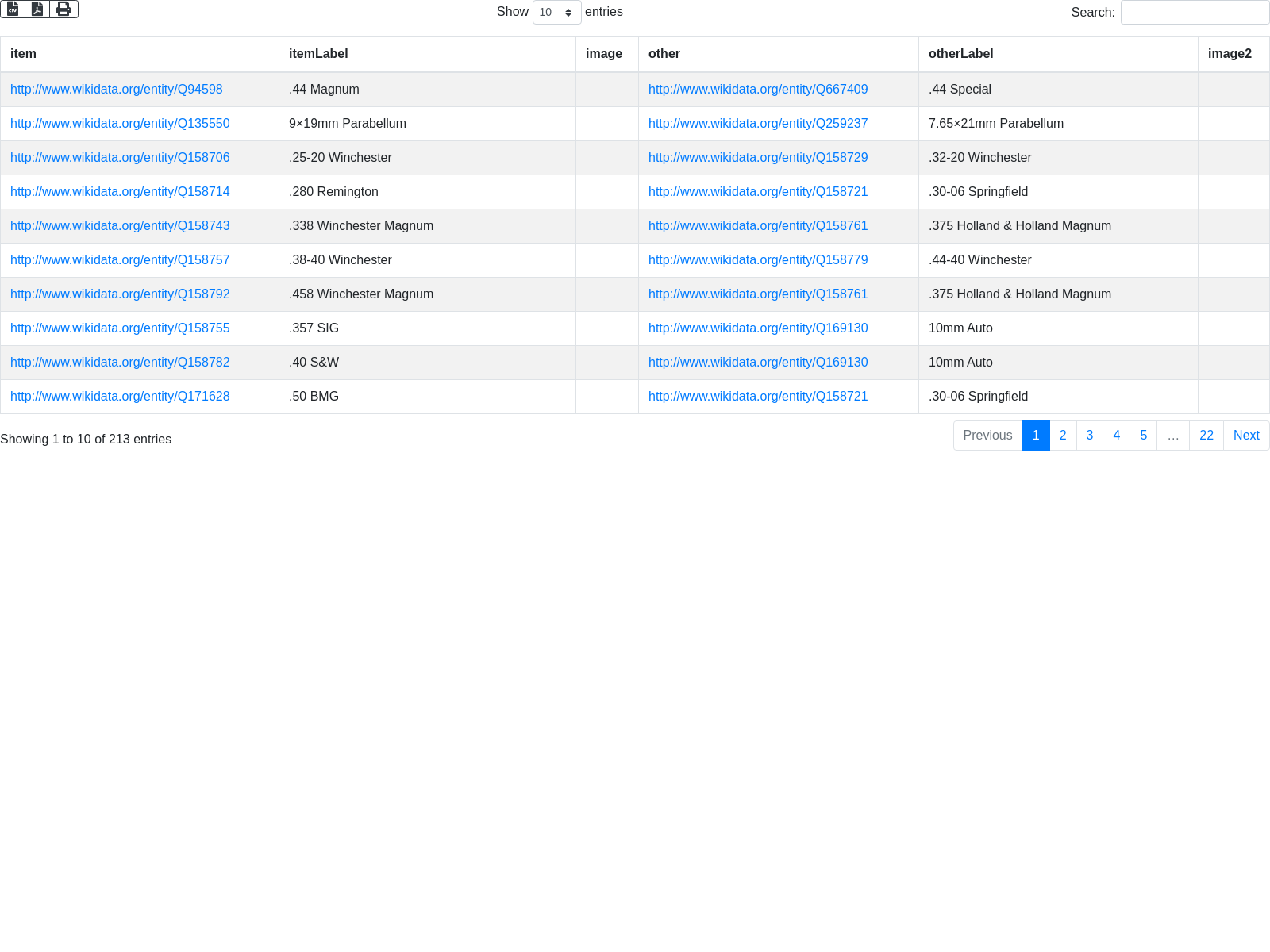Open wikidata entity Q667409 link
The width and height of the screenshot is (1270, 952).
point(758,90)
